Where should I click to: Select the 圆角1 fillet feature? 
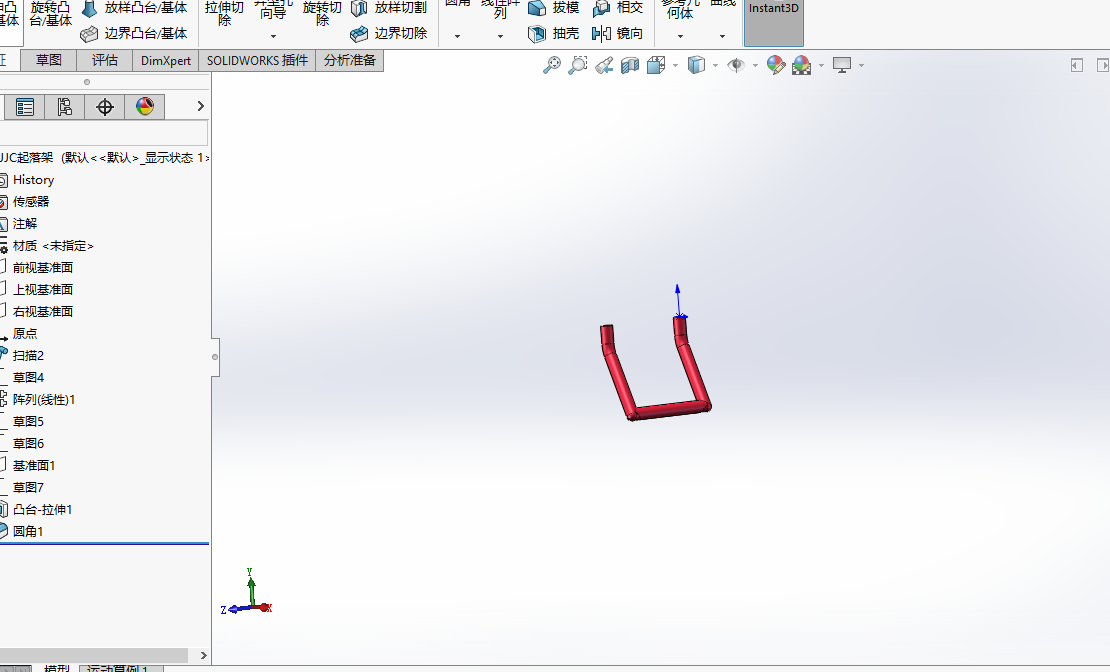28,531
